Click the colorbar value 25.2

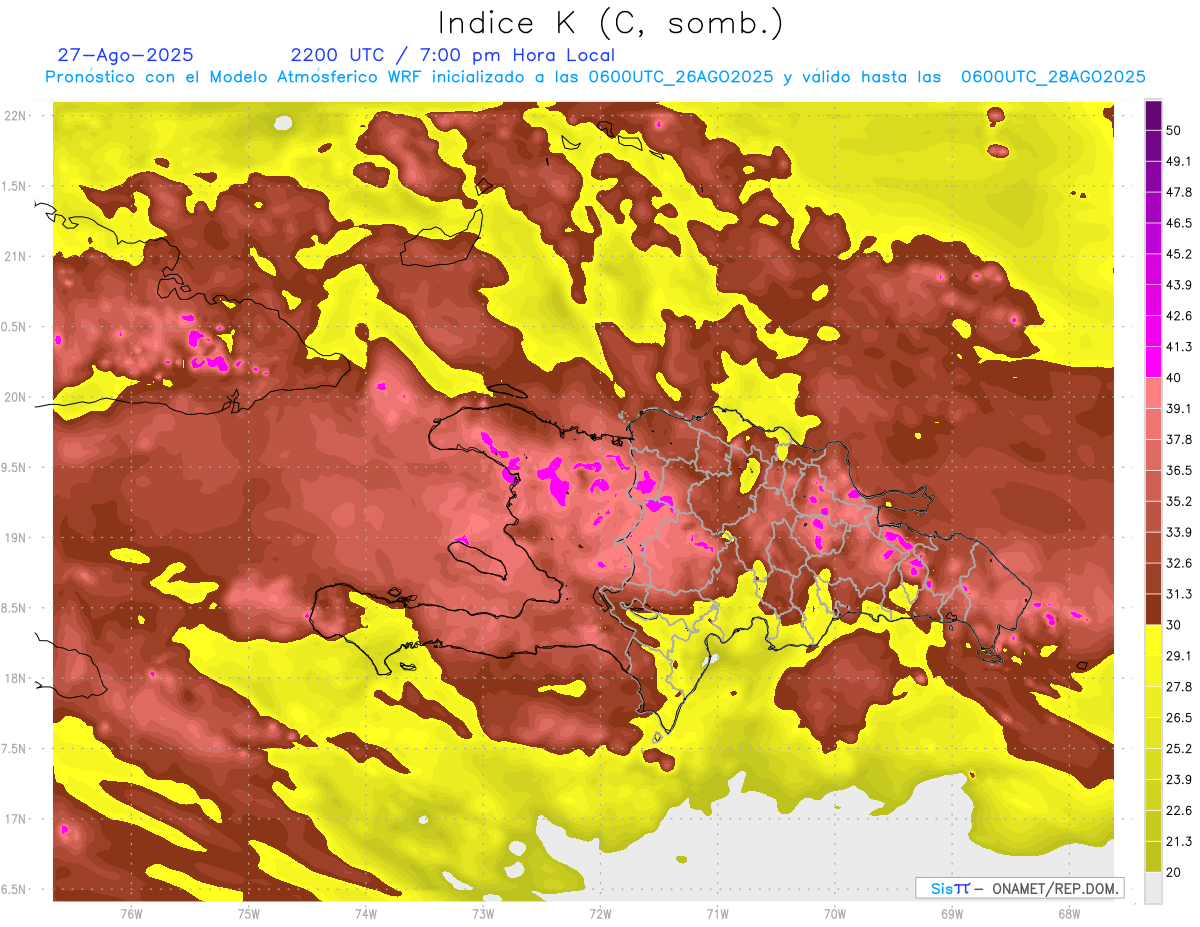point(1179,749)
